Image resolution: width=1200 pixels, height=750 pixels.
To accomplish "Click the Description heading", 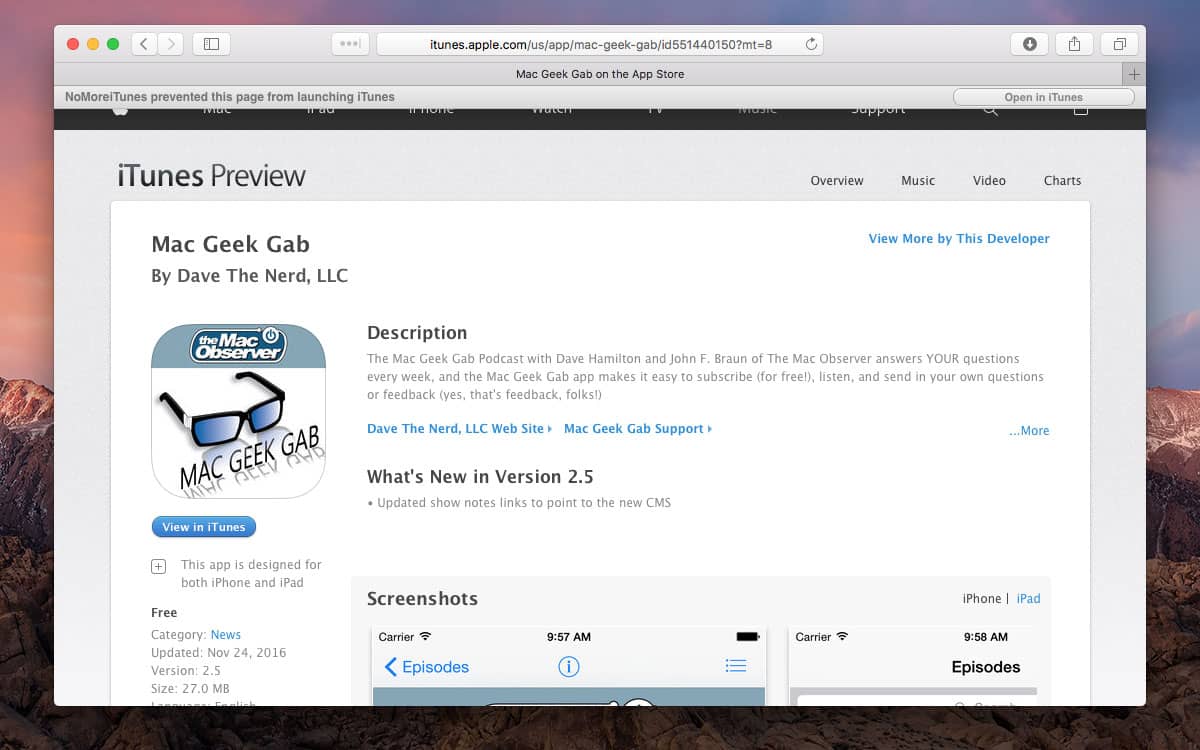I will (x=417, y=333).
